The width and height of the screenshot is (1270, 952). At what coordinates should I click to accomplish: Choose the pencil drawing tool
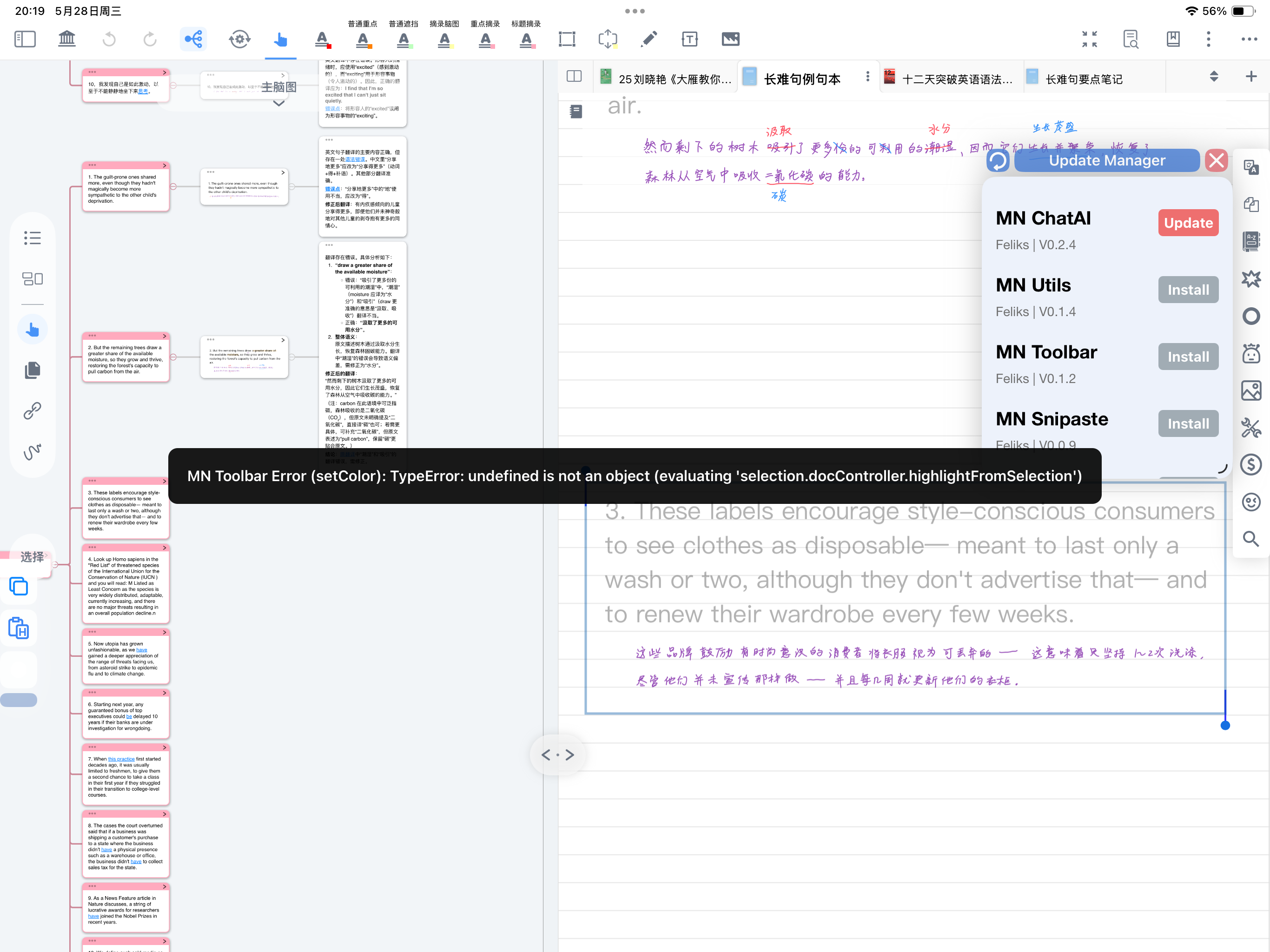coord(649,39)
